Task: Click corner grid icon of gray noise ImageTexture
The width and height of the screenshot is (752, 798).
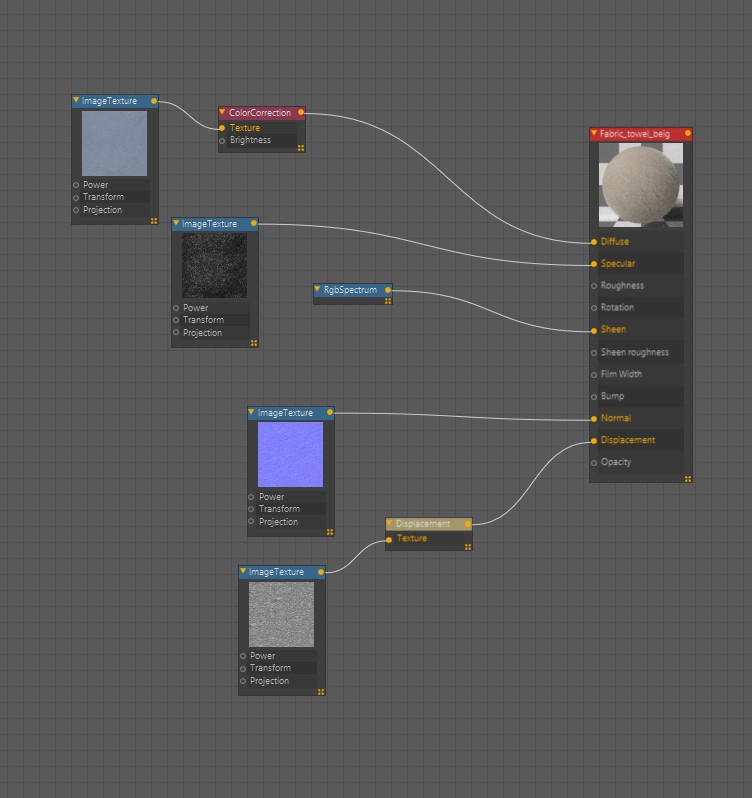Action: (321, 692)
